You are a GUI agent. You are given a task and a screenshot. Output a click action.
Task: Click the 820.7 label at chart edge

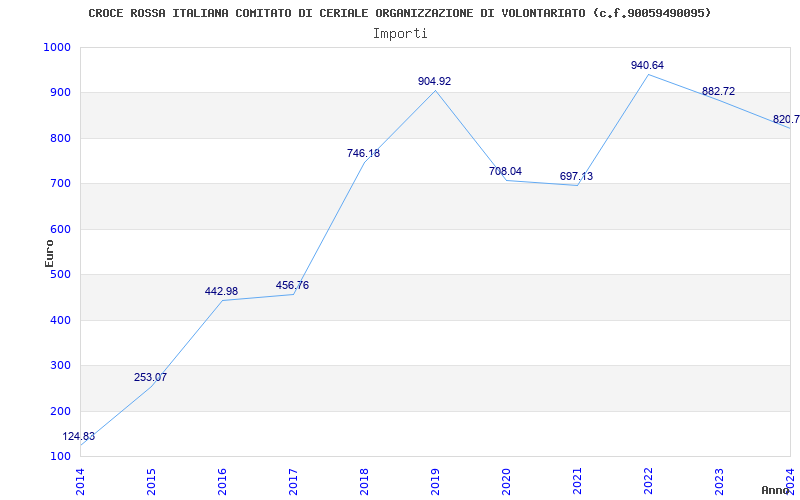(x=786, y=119)
